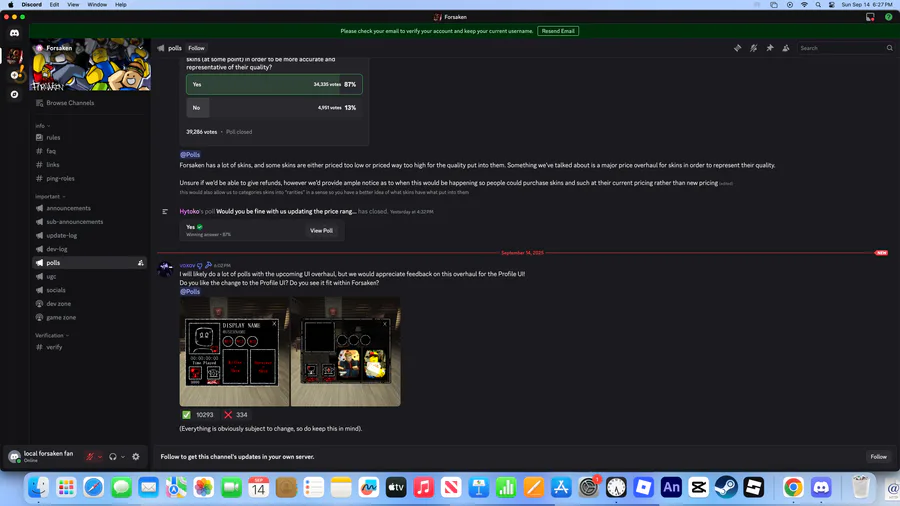Open Steam from the Dock
Viewport: 900px width, 506px height.
tap(726, 488)
